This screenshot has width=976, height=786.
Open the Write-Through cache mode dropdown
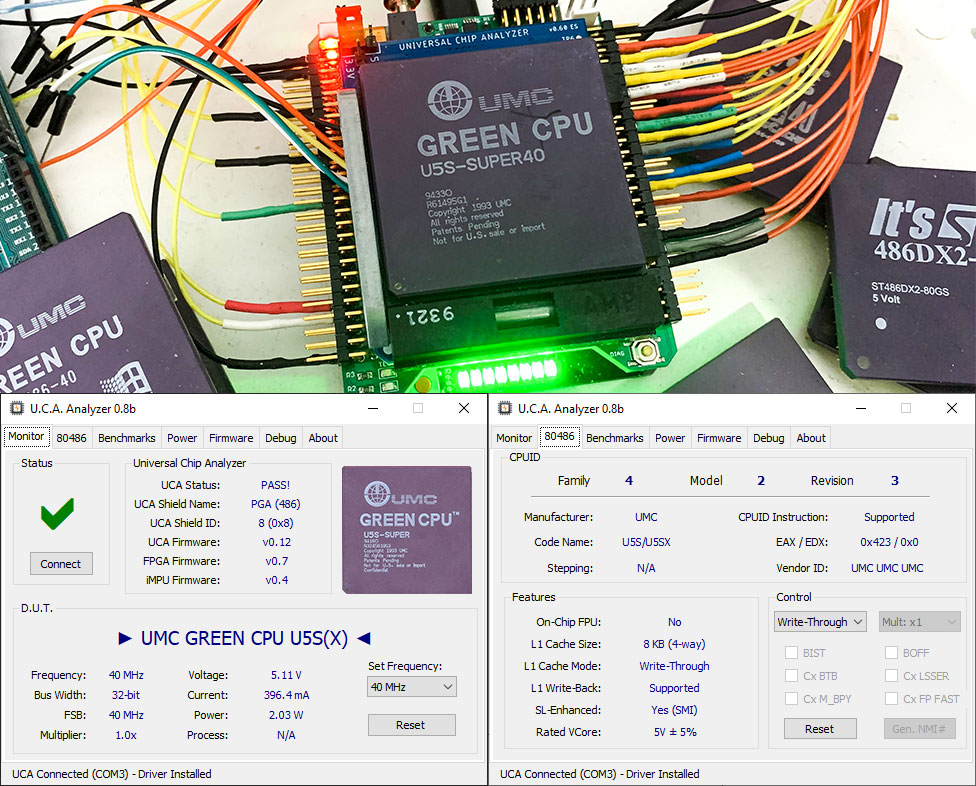[x=820, y=622]
